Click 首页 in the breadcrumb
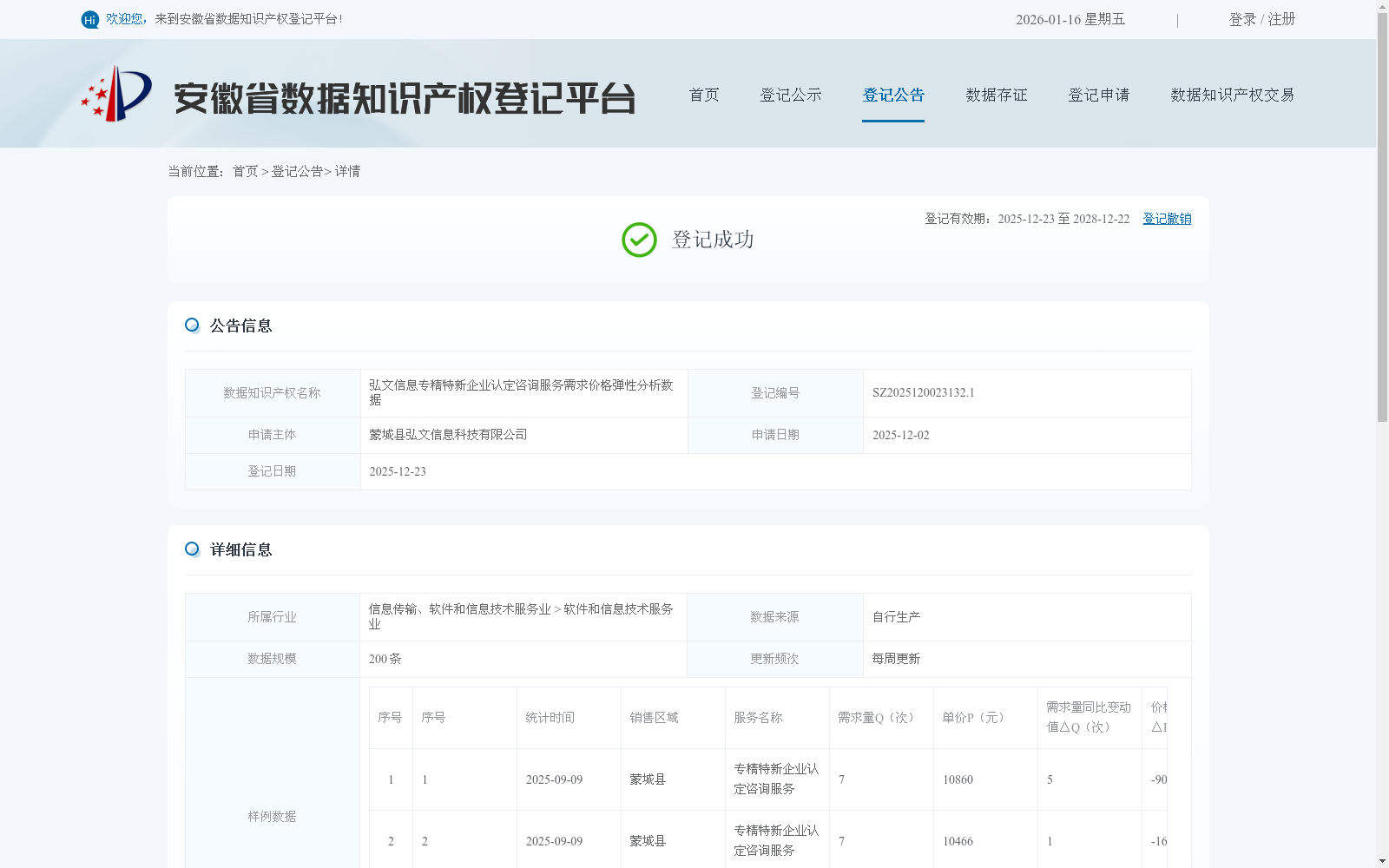The image size is (1389, 868). point(245,172)
